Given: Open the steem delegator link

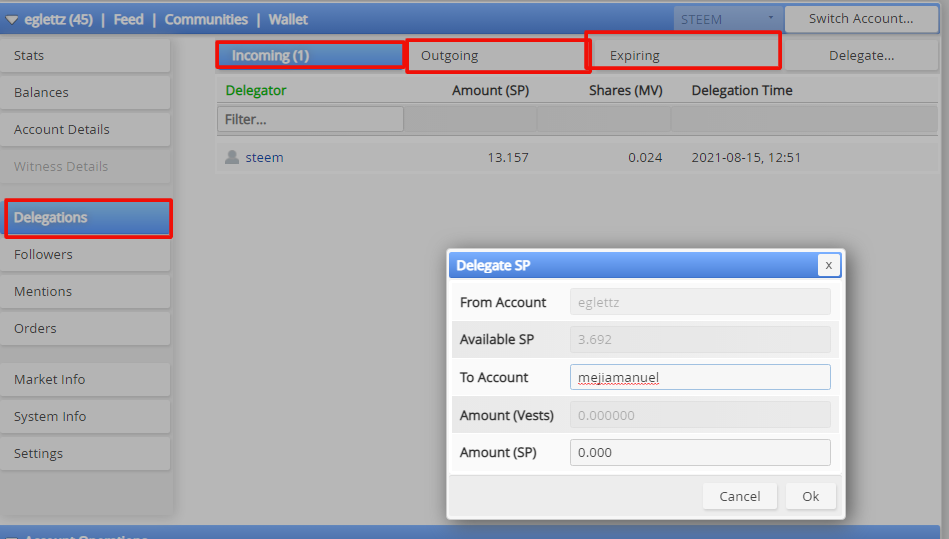Looking at the screenshot, I should [x=264, y=157].
